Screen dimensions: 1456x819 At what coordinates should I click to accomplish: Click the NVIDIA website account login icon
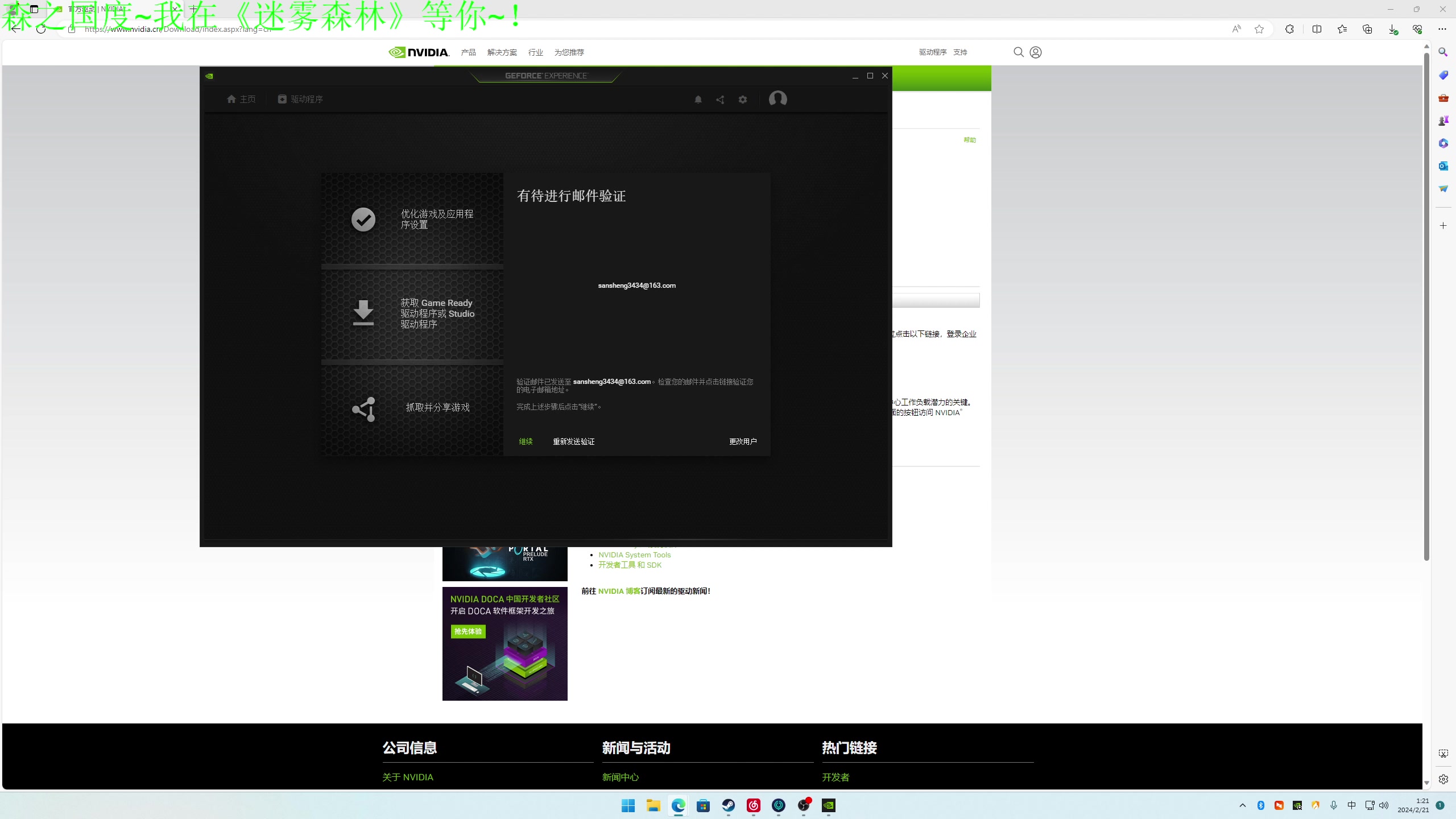pos(1035,52)
